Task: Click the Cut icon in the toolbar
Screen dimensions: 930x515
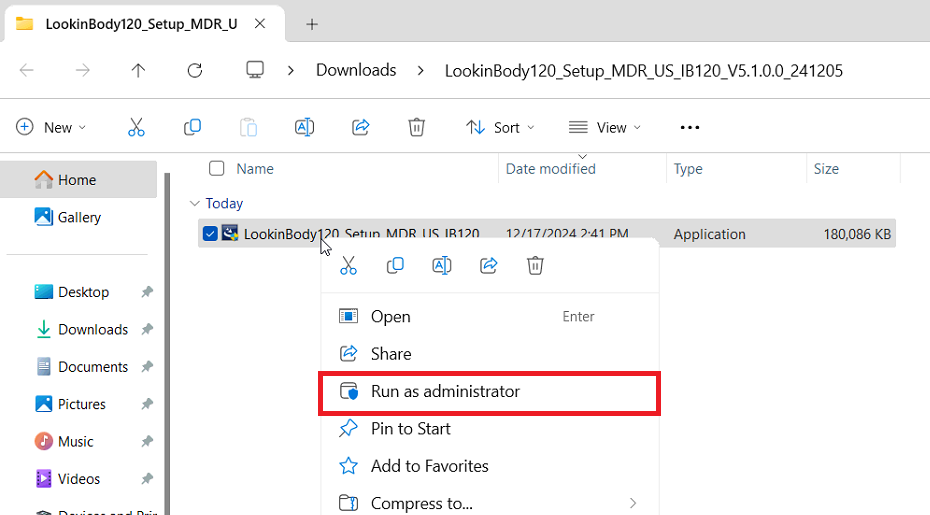Action: point(136,127)
